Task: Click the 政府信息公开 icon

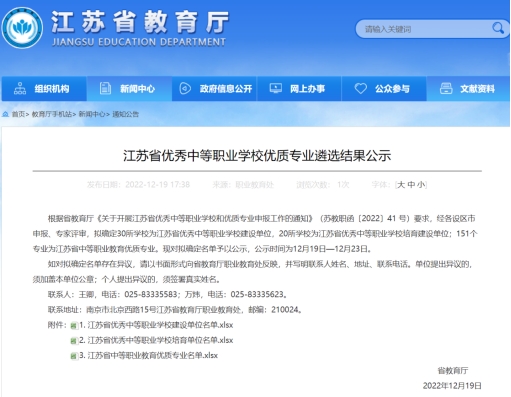Action: [185, 89]
